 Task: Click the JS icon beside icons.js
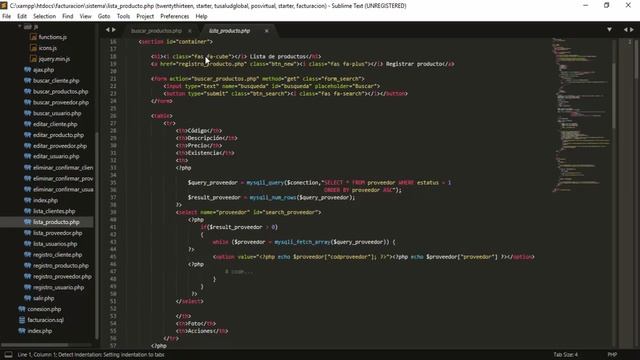(x=33, y=48)
